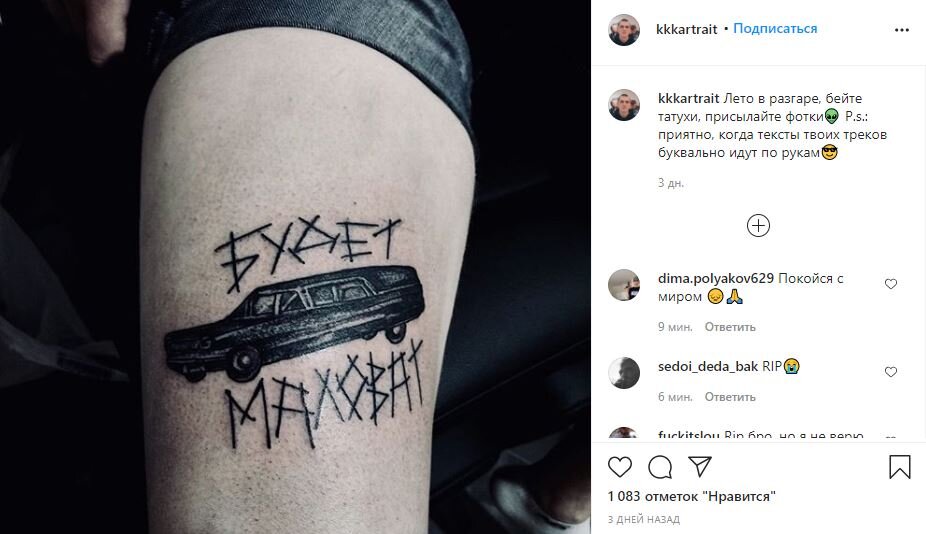Like the post with heart icon

pyautogui.click(x=619, y=467)
